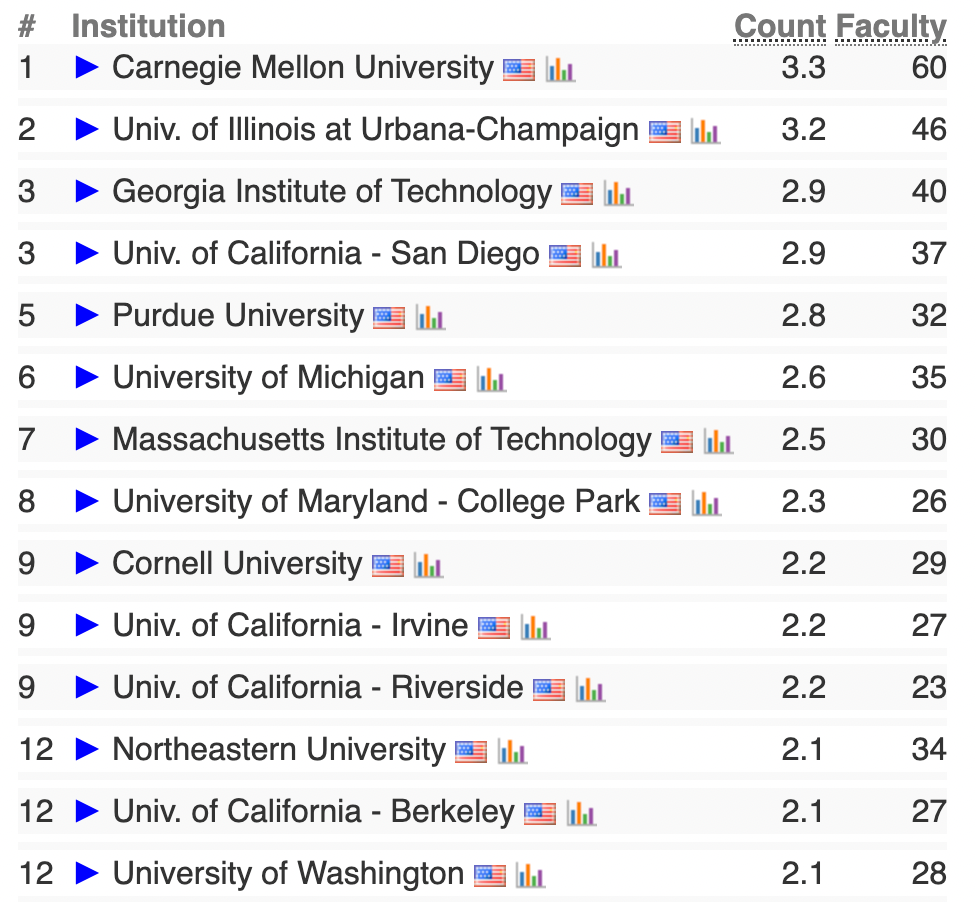Image resolution: width=976 pixels, height=902 pixels.
Task: Expand the Purdue University row triangle
Action: pos(87,315)
